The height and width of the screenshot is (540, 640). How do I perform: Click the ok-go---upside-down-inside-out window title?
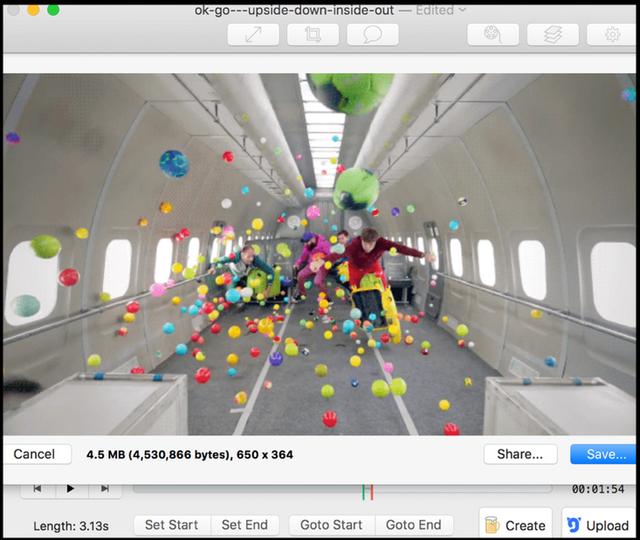point(294,10)
